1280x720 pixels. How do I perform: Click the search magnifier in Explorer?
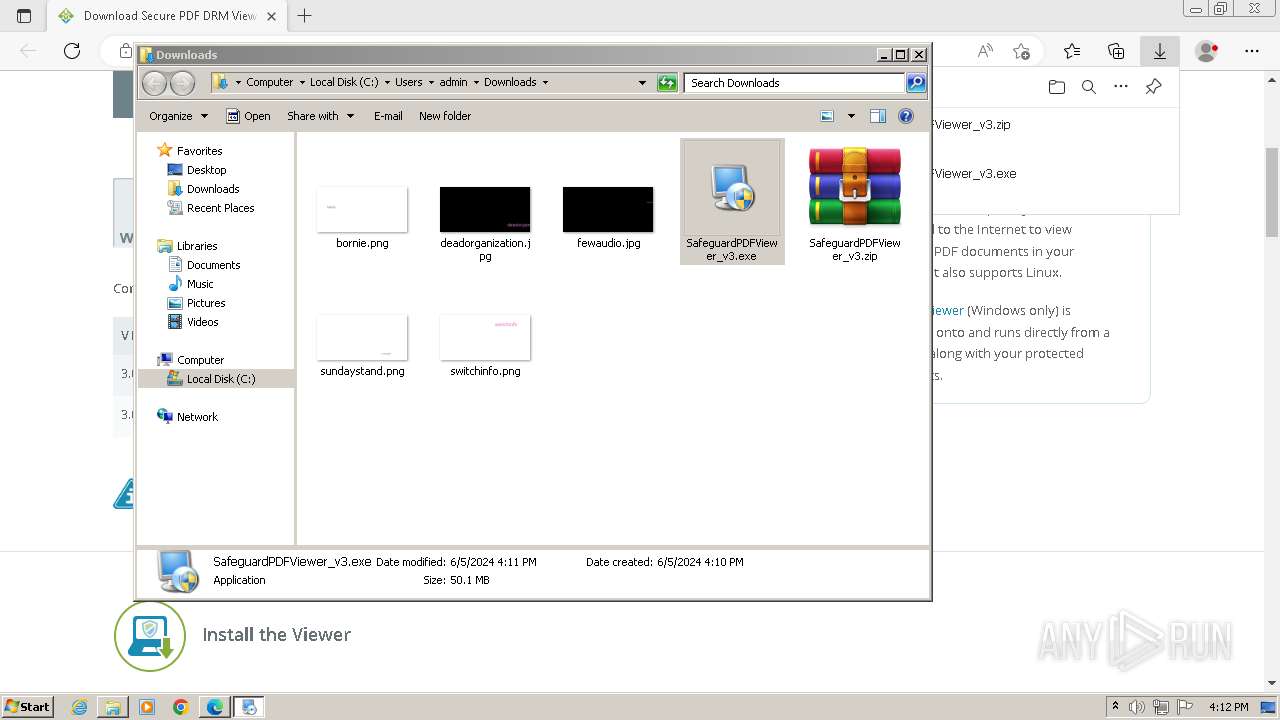click(x=916, y=83)
